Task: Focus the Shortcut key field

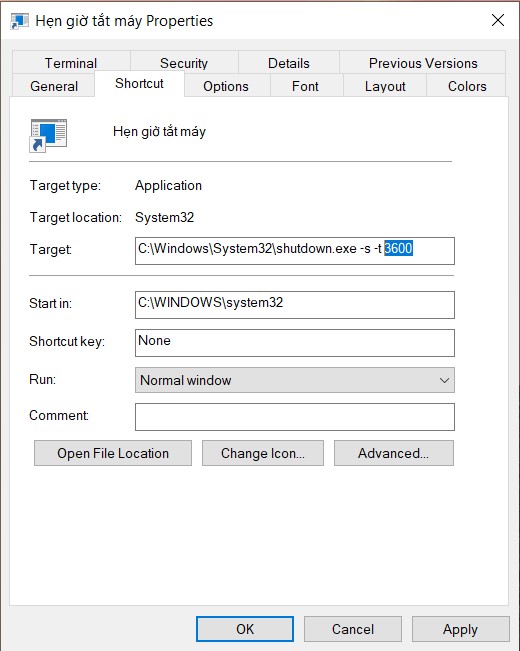Action: tap(294, 343)
